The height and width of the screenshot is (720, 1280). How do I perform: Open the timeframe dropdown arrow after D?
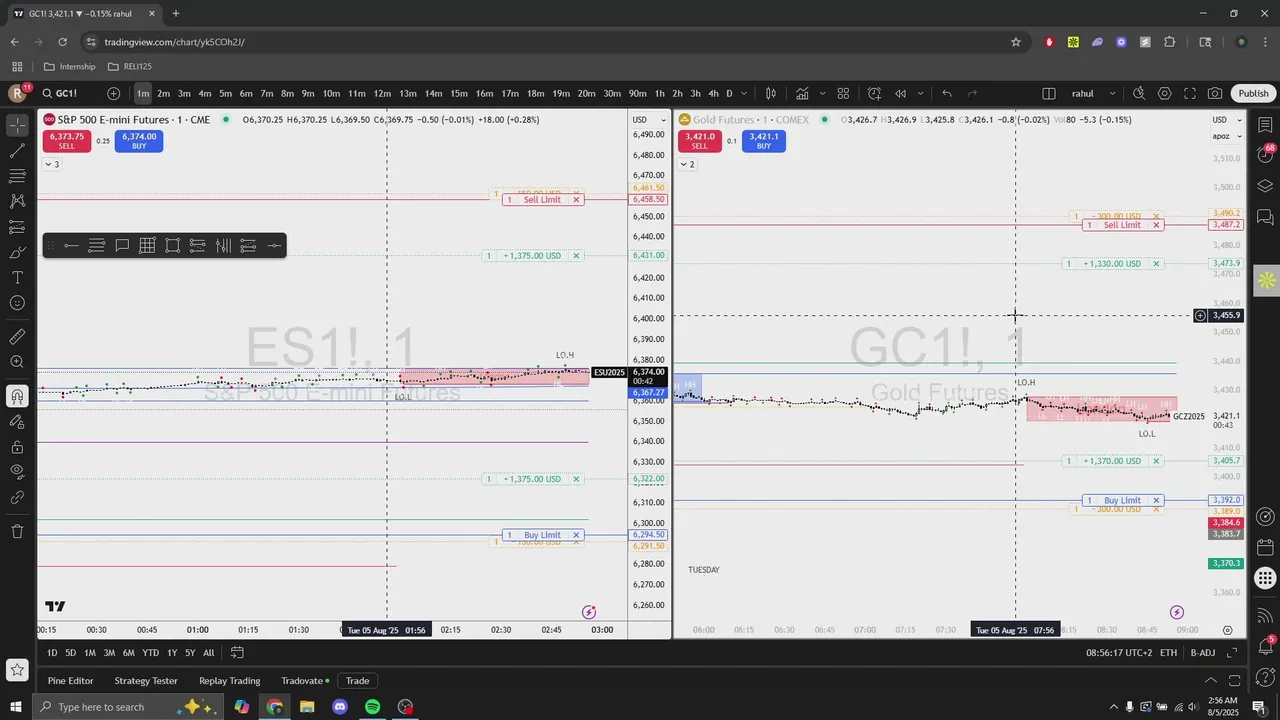tap(743, 93)
